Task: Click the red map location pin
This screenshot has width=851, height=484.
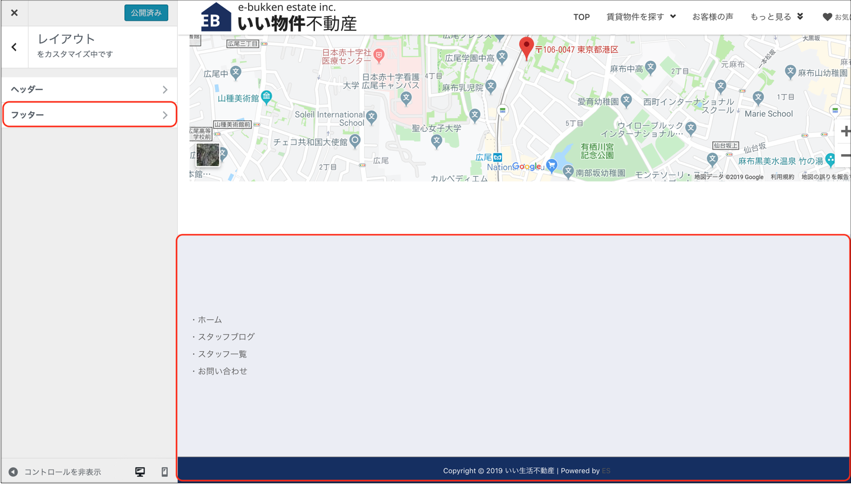Action: click(x=526, y=47)
